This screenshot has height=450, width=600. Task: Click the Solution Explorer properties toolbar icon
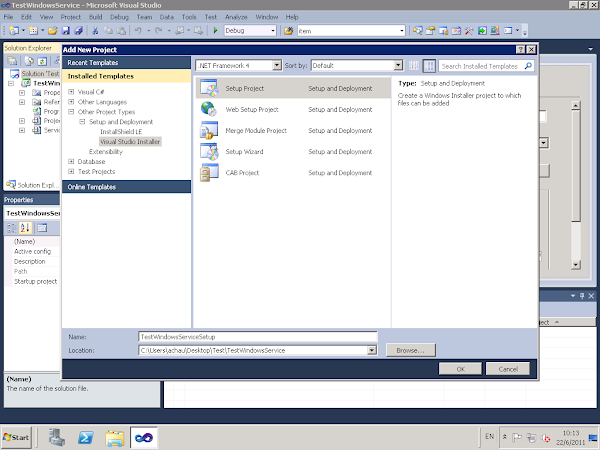tap(13, 60)
